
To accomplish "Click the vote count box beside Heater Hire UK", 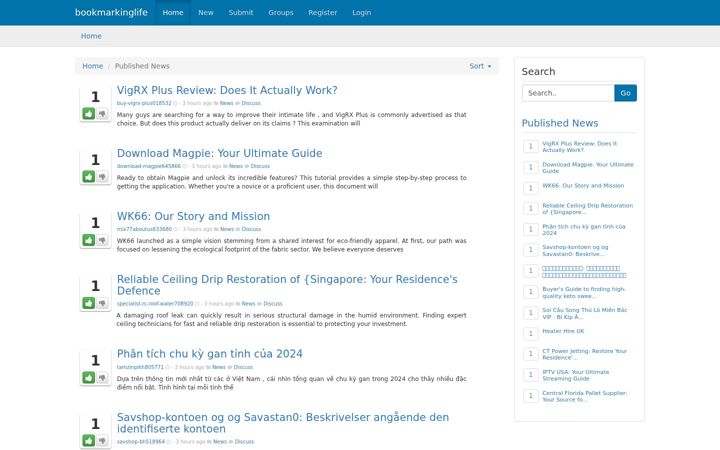I will (530, 333).
